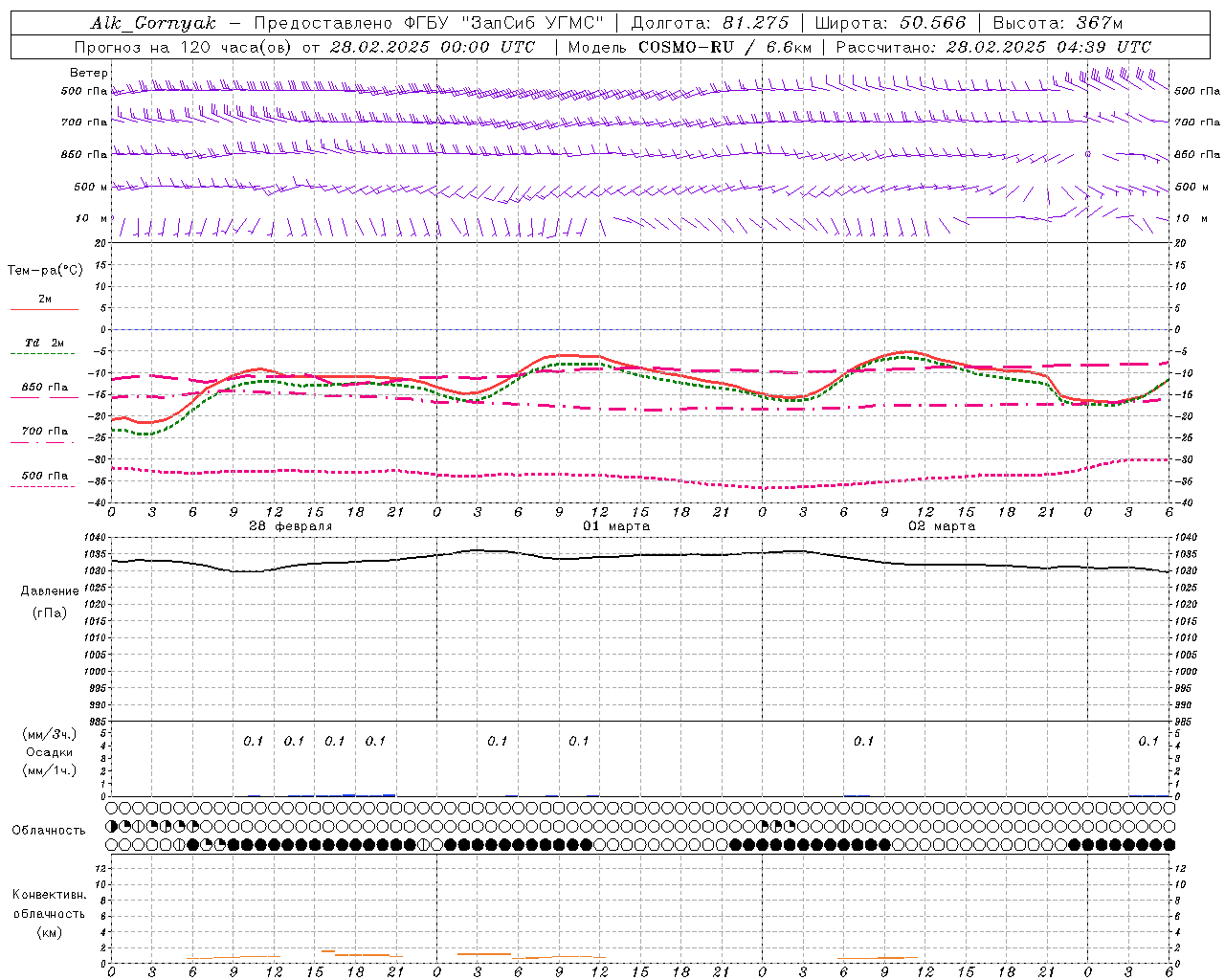This screenshot has height=980, width=1225.
Task: Click the 'Облачность' cloud cover row label
Action: click(49, 831)
